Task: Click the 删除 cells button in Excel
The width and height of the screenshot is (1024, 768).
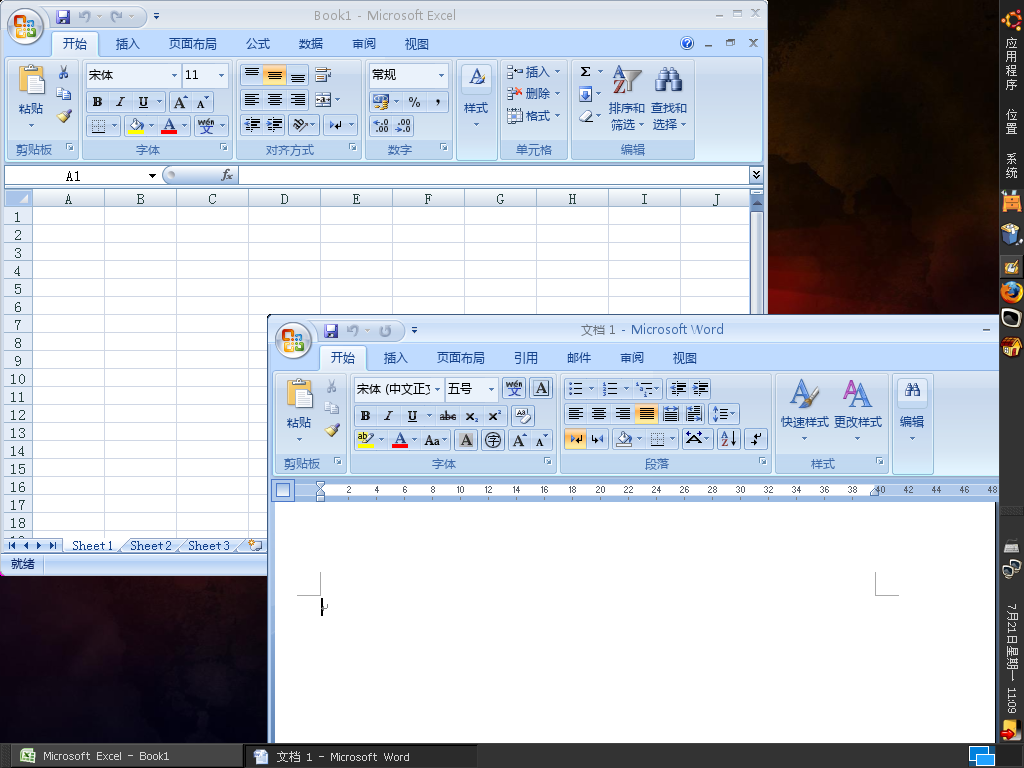Action: click(x=534, y=93)
